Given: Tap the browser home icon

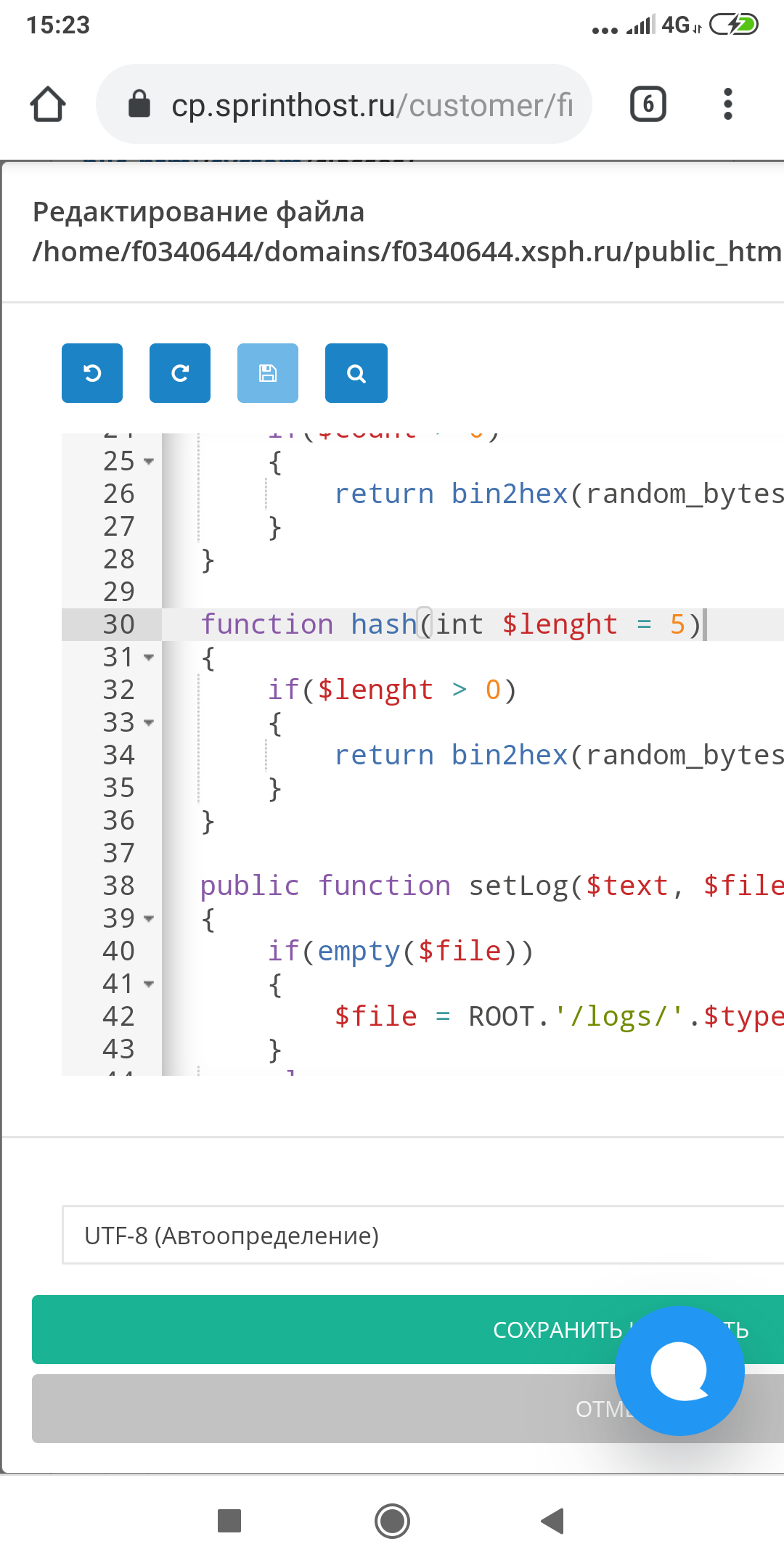Looking at the screenshot, I should tap(48, 105).
